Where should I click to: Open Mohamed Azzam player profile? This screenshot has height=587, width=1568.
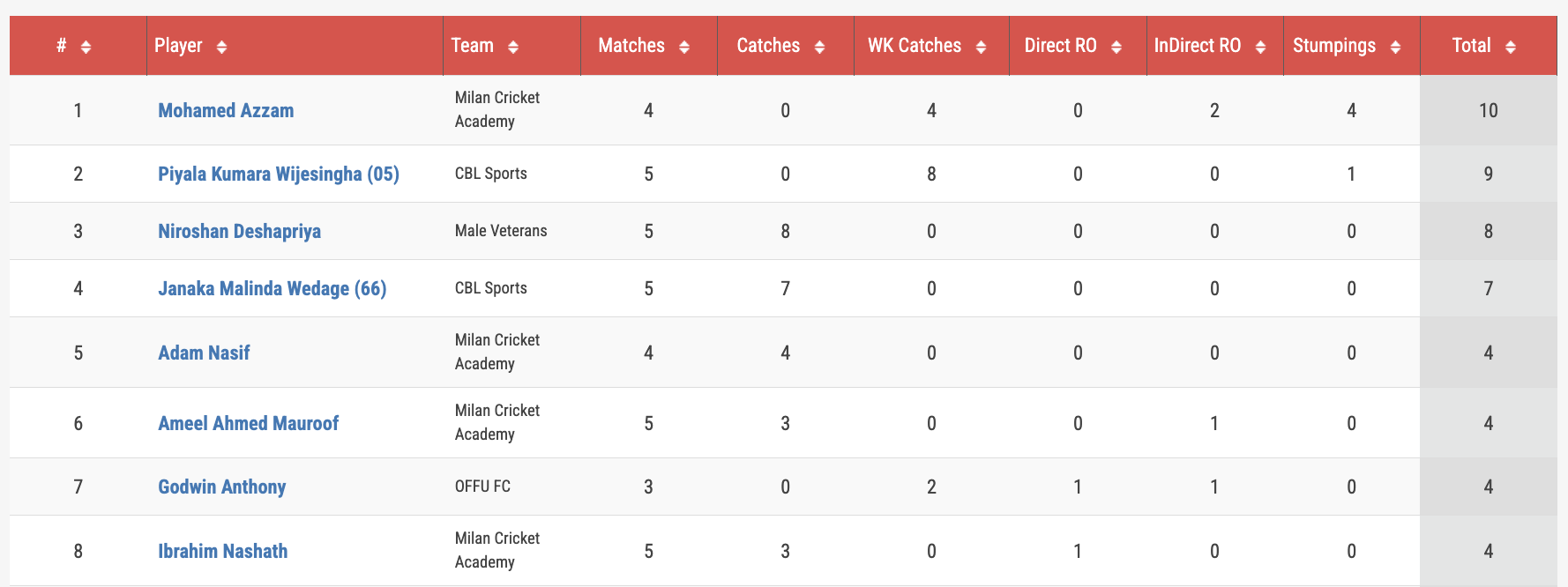pyautogui.click(x=226, y=110)
